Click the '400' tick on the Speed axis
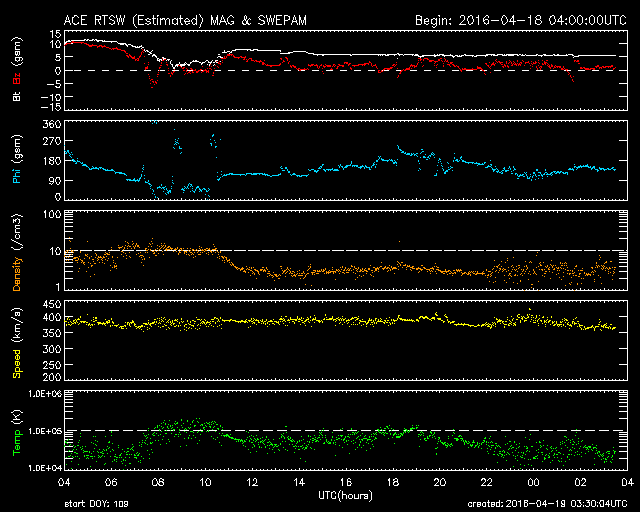Screen dimensions: 640x512 pyautogui.click(x=52, y=317)
